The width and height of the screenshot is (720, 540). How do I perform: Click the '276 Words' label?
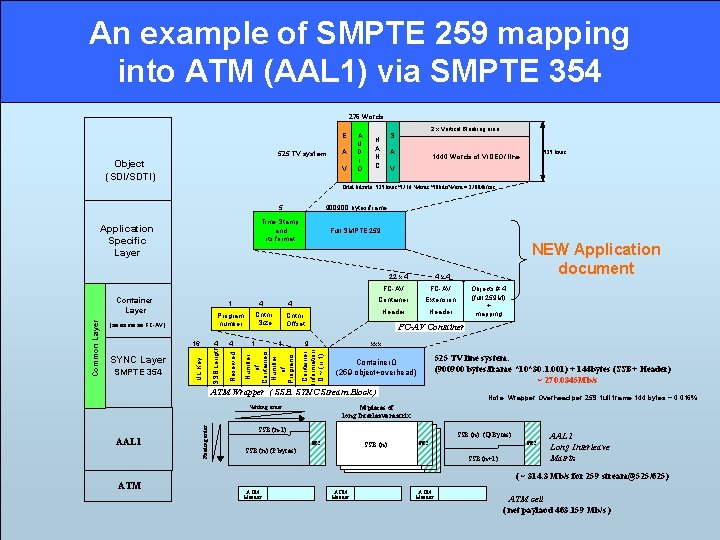coord(366,117)
